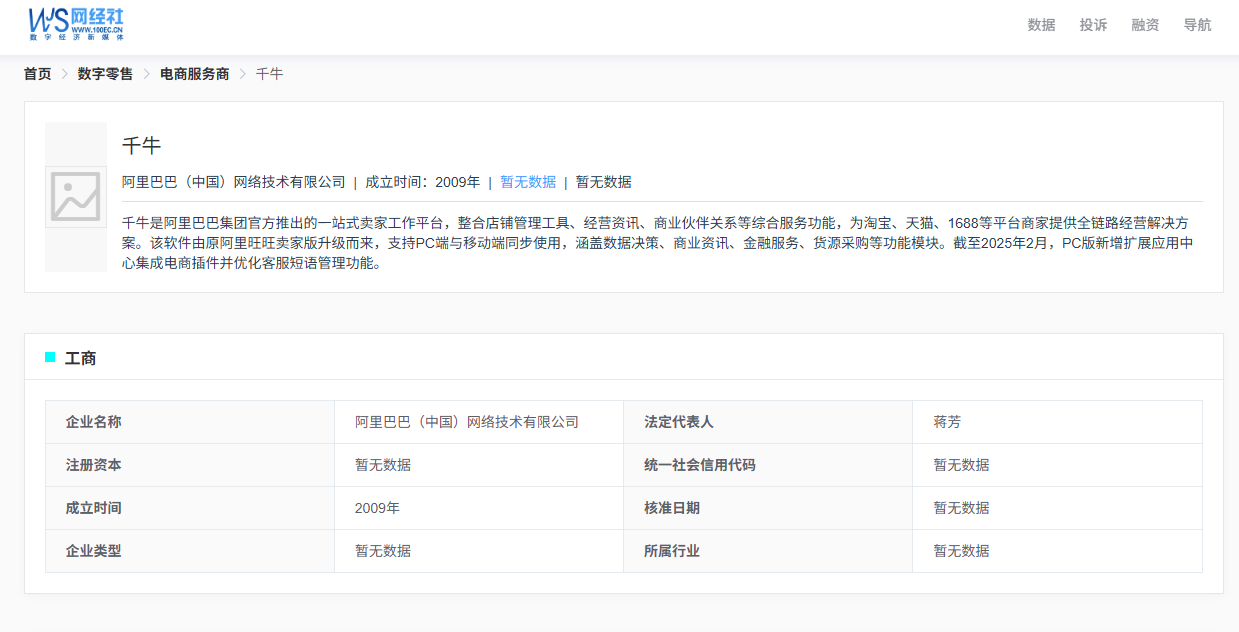Click the 统一社会信用代码 table label
The image size is (1239, 632).
700,465
